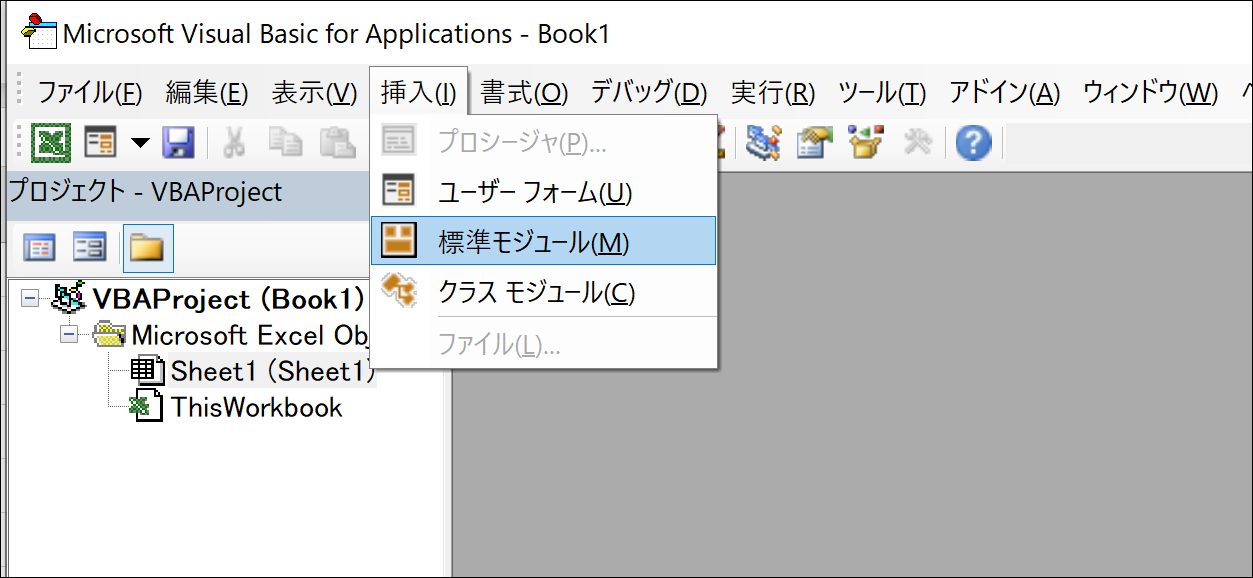Image resolution: width=1253 pixels, height=578 pixels.
Task: Open Properties Window from the toolbar
Action: [x=815, y=142]
